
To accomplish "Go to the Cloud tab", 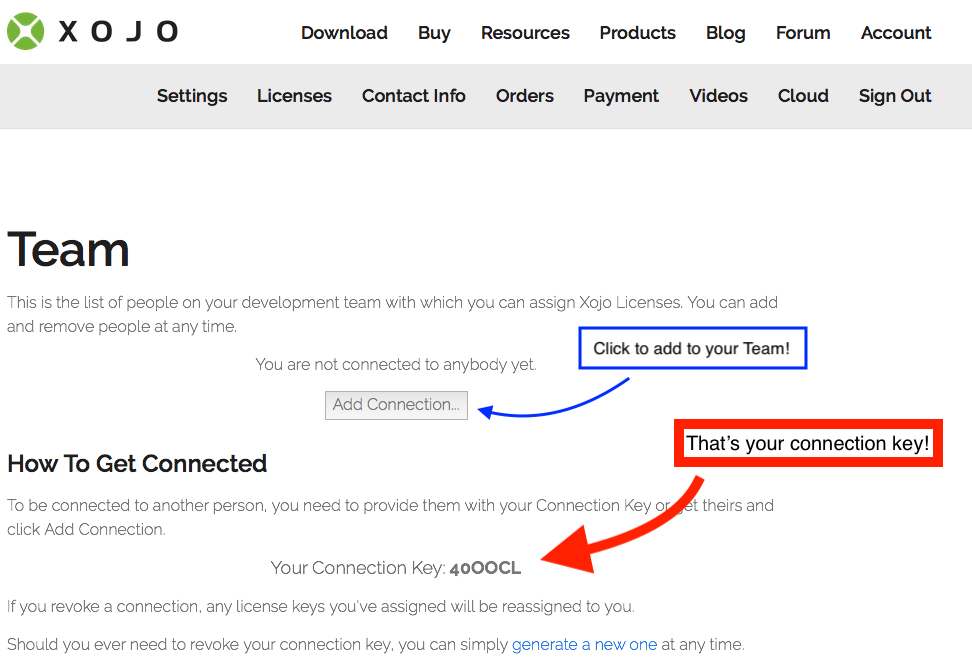I will pyautogui.click(x=802, y=96).
